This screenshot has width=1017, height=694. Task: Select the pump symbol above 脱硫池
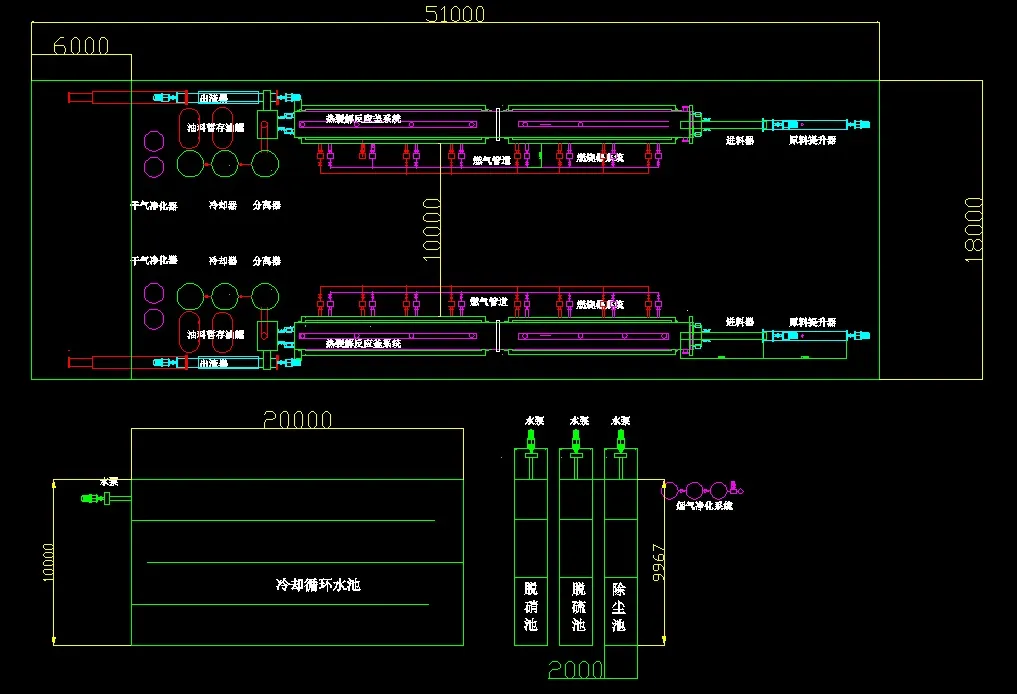tap(576, 442)
